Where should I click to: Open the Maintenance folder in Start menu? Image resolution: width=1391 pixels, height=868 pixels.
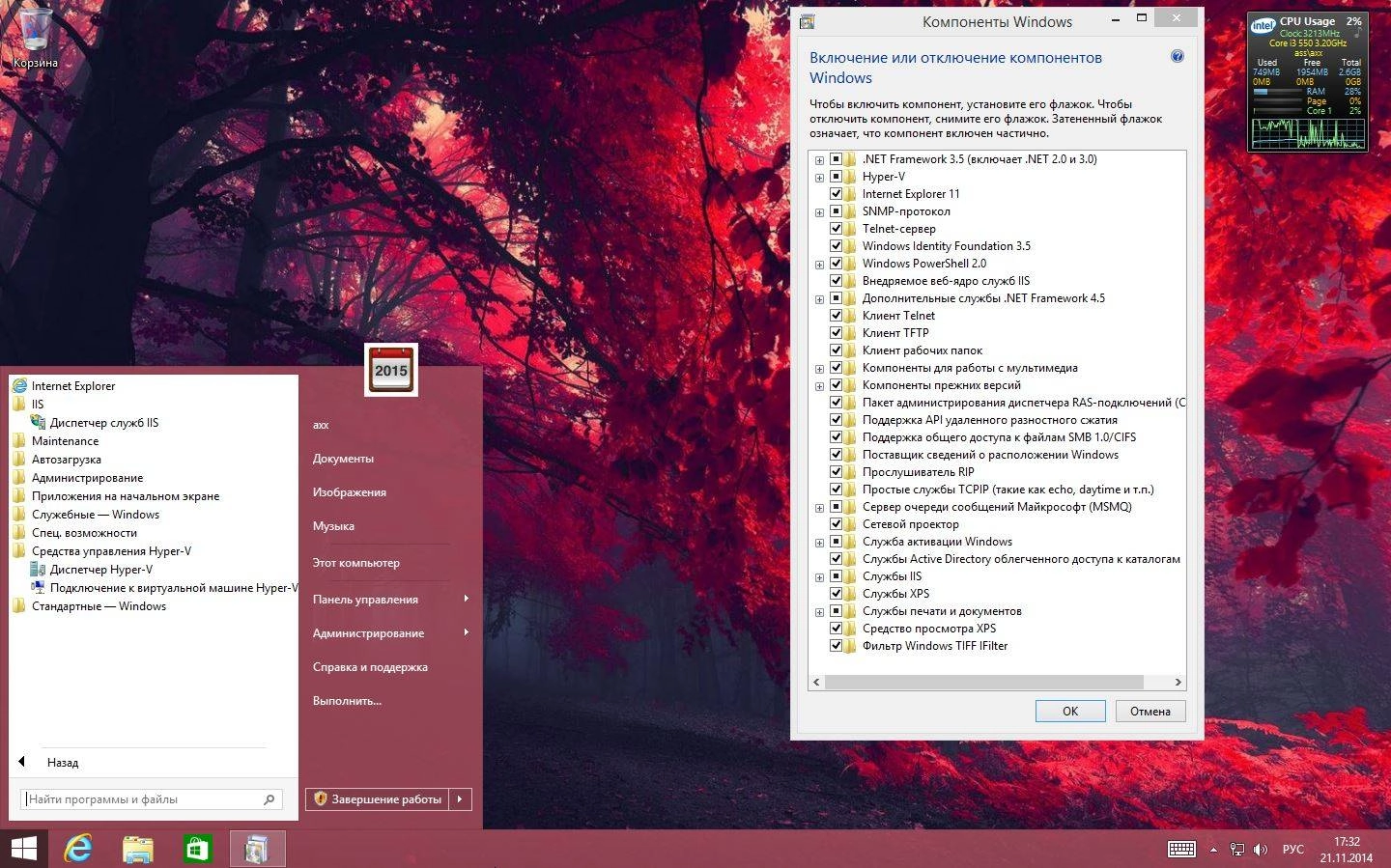coord(56,440)
